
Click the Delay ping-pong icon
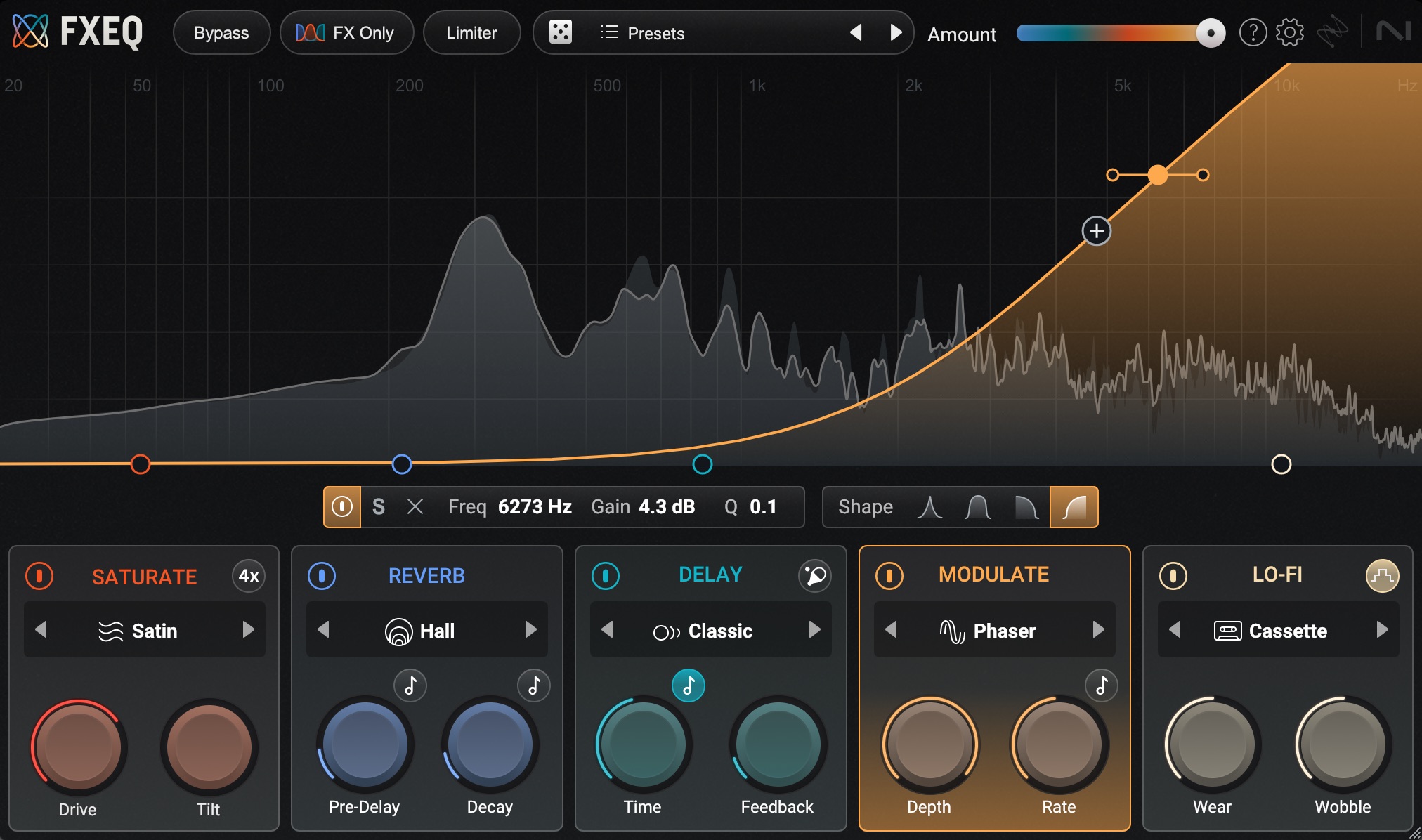[x=815, y=576]
